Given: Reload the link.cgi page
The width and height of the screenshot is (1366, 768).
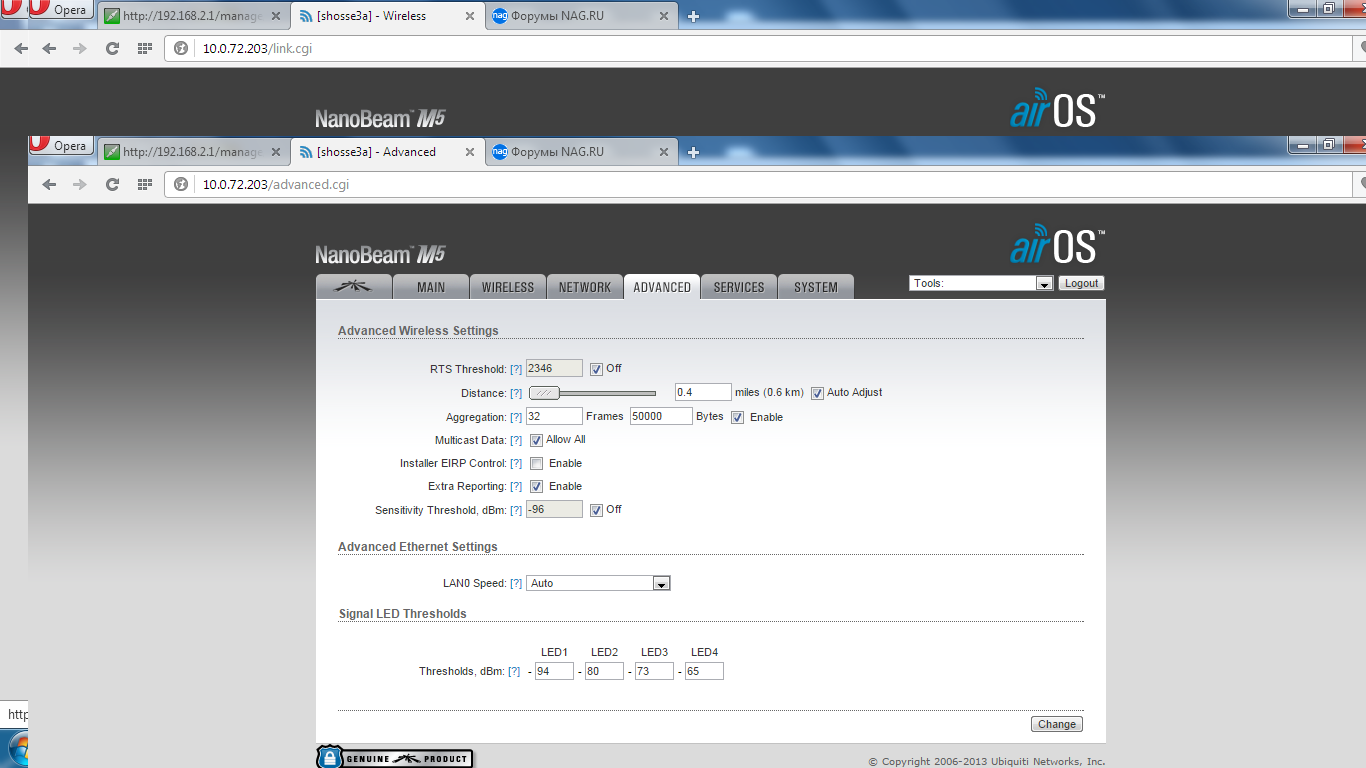Looking at the screenshot, I should (x=112, y=48).
